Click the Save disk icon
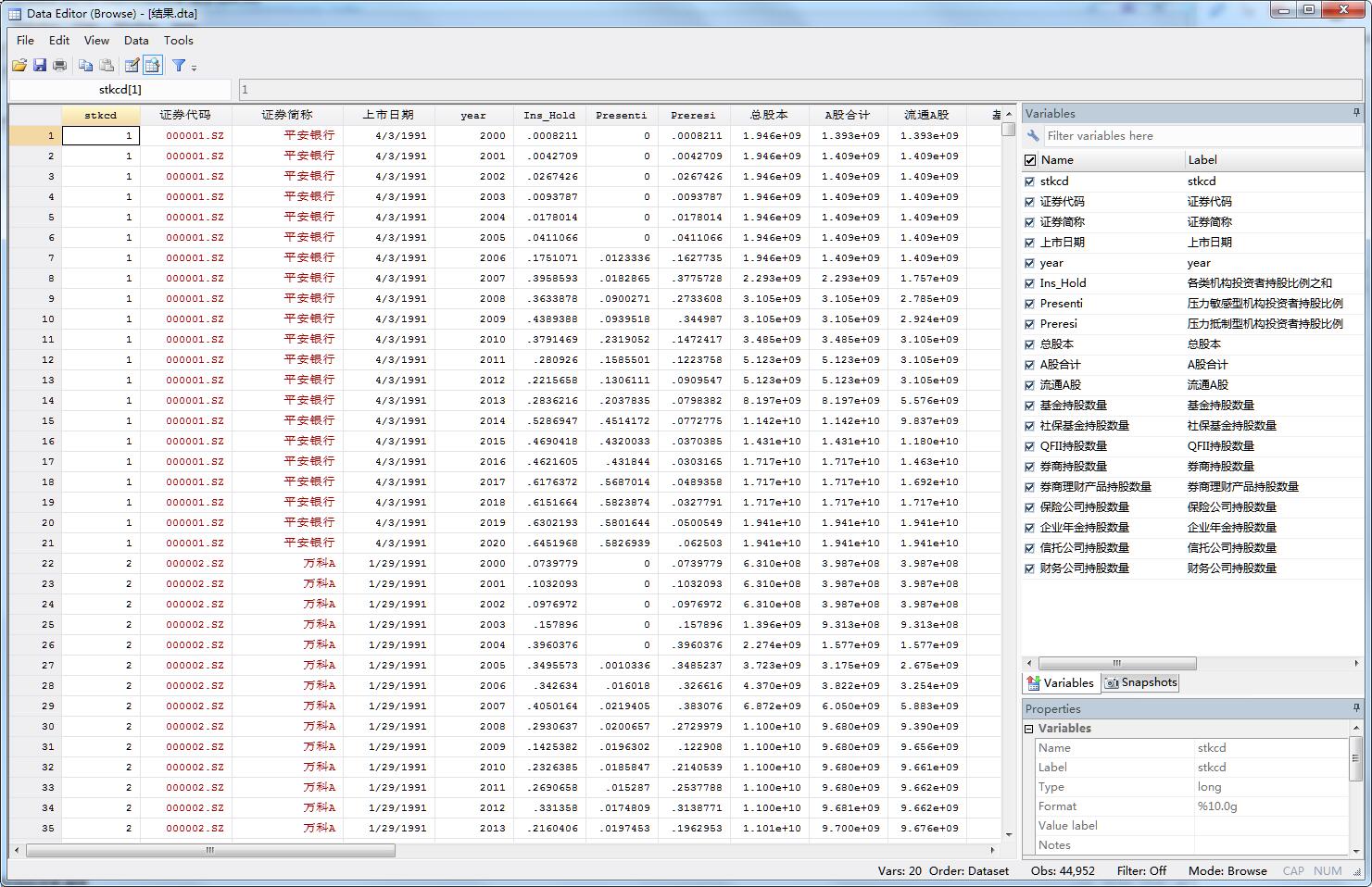The image size is (1372, 887). pos(40,65)
